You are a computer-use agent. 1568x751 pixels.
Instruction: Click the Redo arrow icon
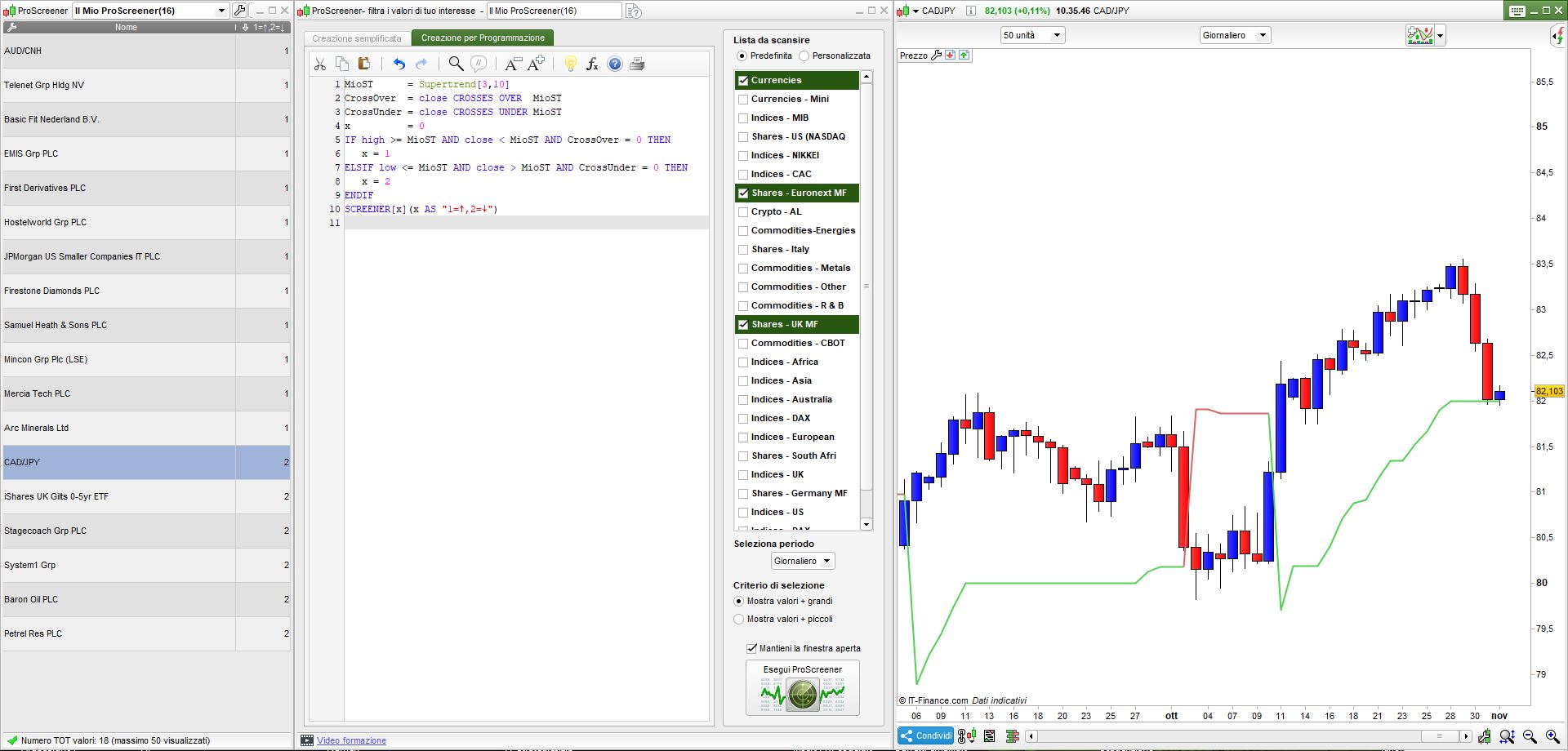(x=421, y=64)
